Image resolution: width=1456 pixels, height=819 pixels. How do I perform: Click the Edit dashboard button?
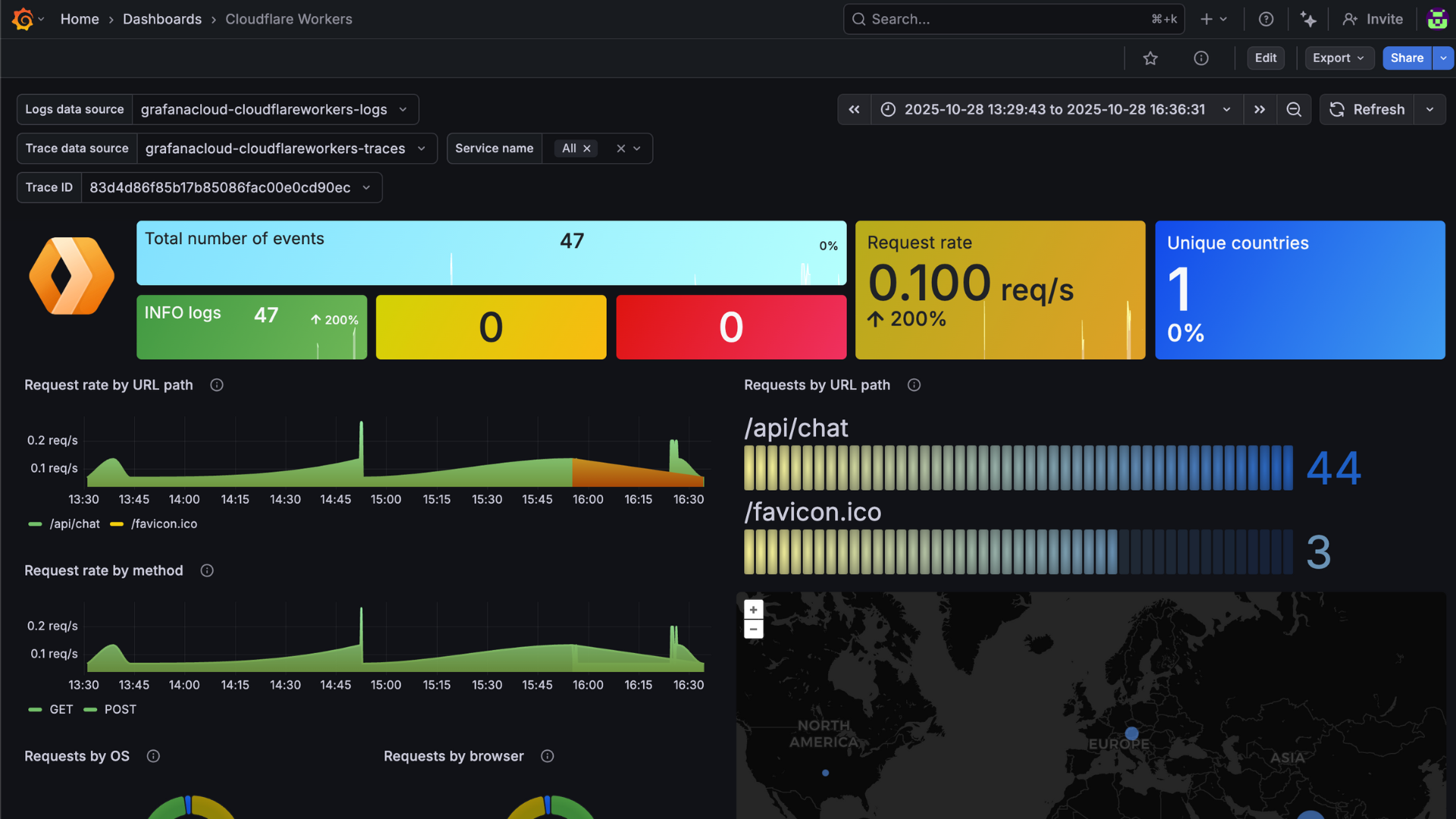tap(1265, 58)
